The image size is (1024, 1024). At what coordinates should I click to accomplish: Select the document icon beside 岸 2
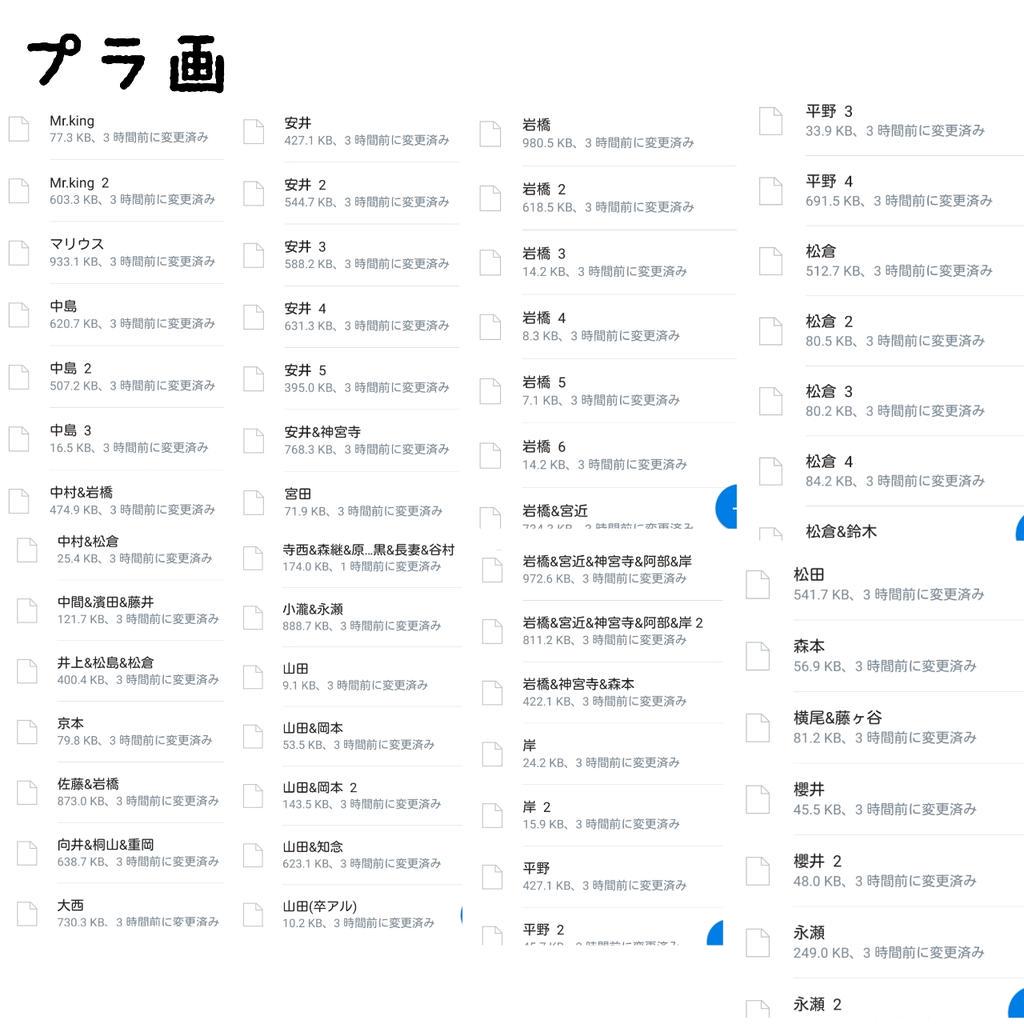click(x=492, y=815)
